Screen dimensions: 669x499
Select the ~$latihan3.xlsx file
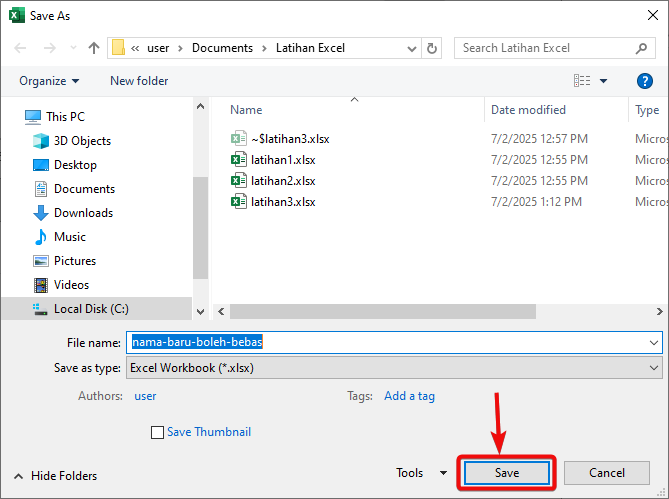(290, 139)
